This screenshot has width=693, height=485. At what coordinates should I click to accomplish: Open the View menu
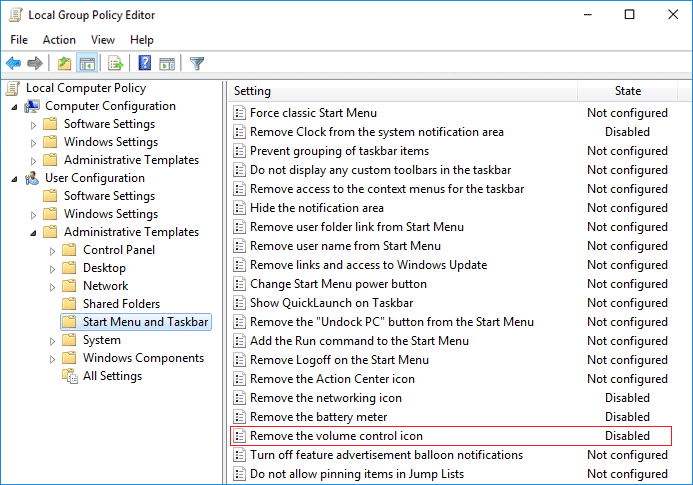tap(103, 40)
